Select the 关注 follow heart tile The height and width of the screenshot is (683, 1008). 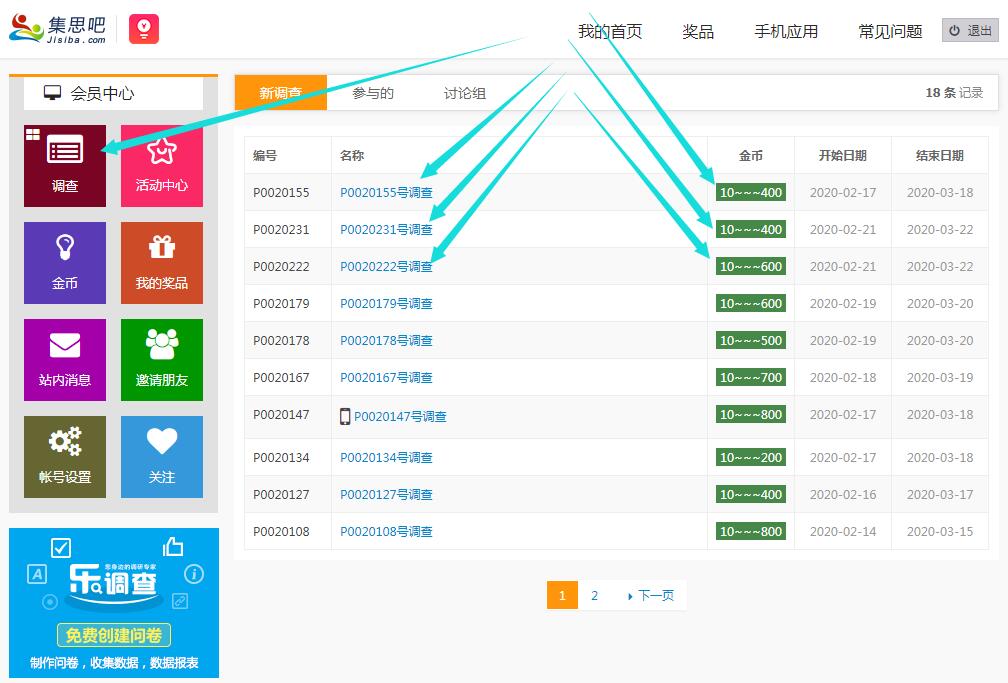tap(162, 457)
